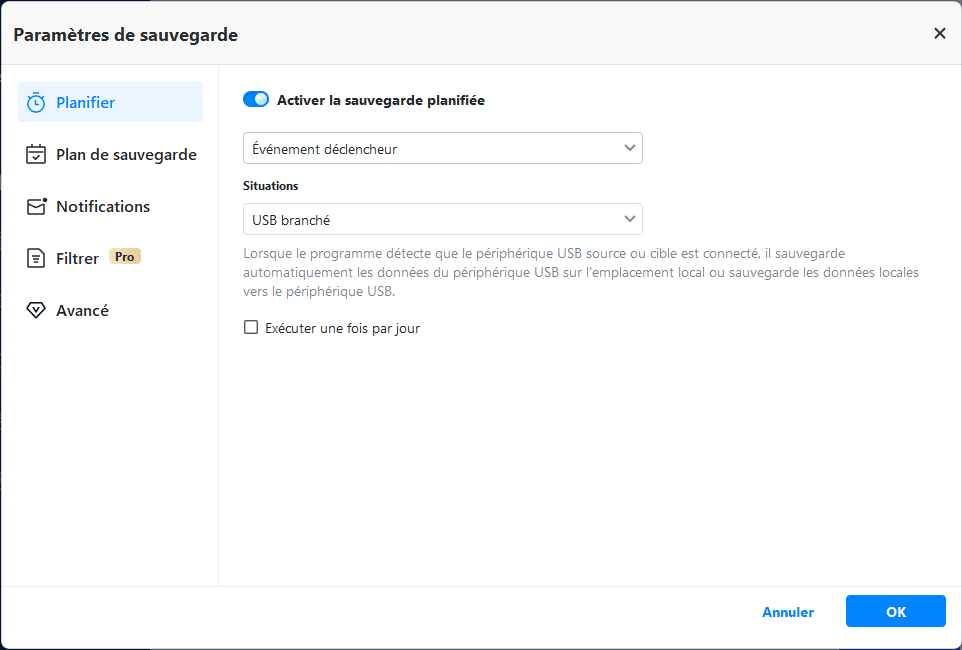This screenshot has height=650, width=962.
Task: Confirm settings with the OK button
Action: [x=895, y=611]
